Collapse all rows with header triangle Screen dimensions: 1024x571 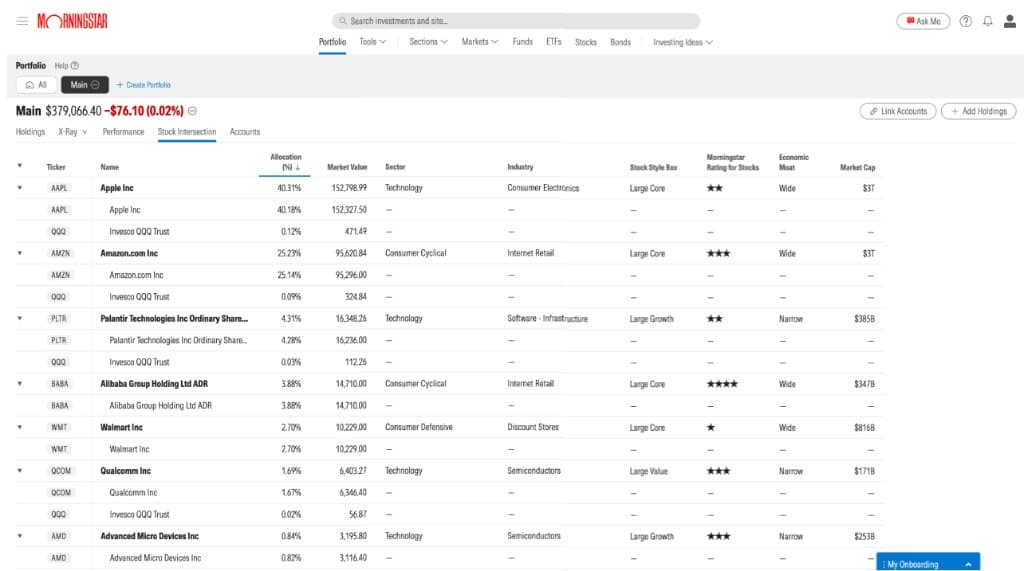tap(20, 166)
